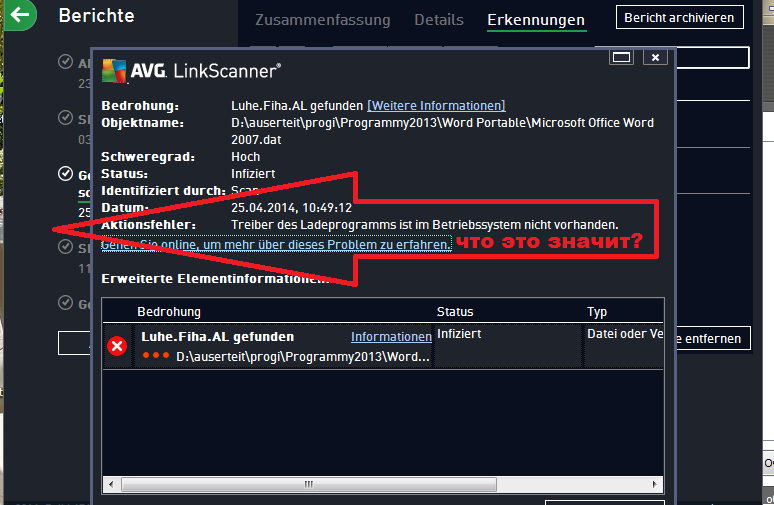774x505 pixels.
Task: Click the three orange severity dots
Action: tap(155, 355)
